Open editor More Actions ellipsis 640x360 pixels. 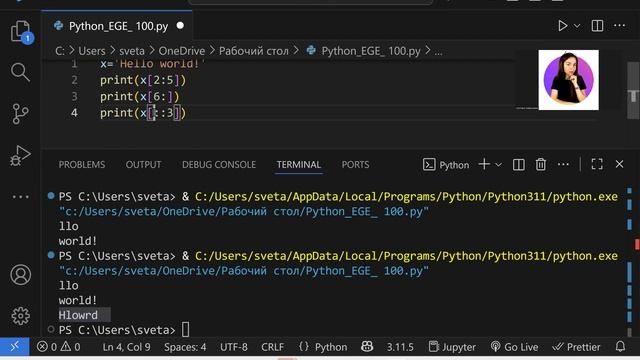pos(619,26)
